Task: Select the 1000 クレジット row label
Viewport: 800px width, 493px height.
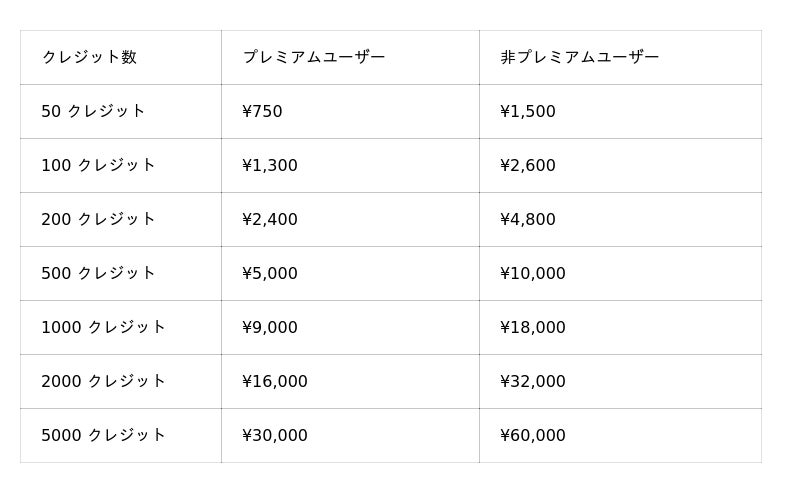Action: [x=103, y=327]
